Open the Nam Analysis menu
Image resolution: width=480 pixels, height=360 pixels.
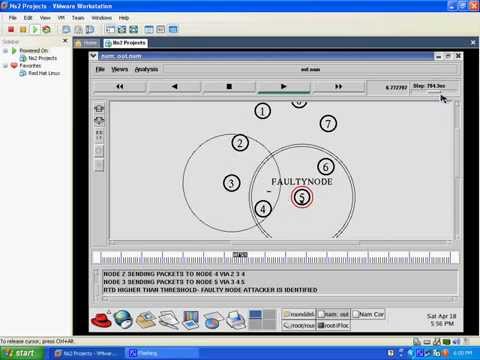[x=146, y=69]
